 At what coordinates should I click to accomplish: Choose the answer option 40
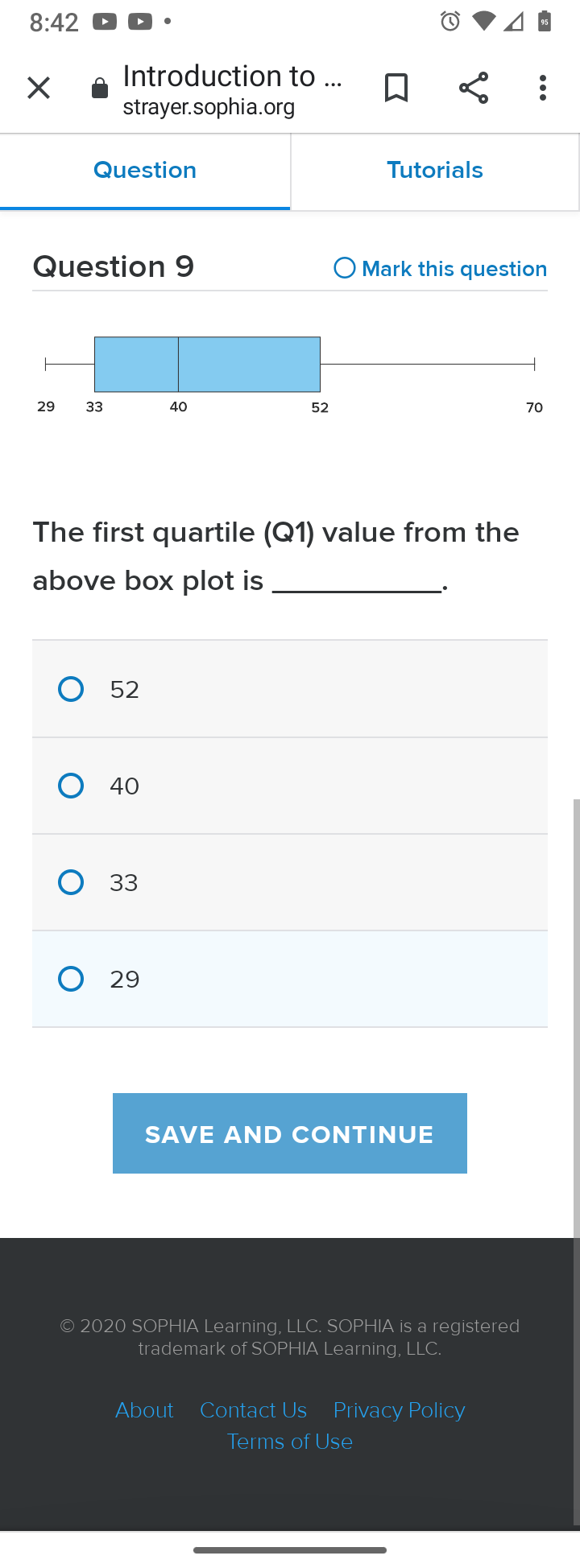click(x=290, y=786)
